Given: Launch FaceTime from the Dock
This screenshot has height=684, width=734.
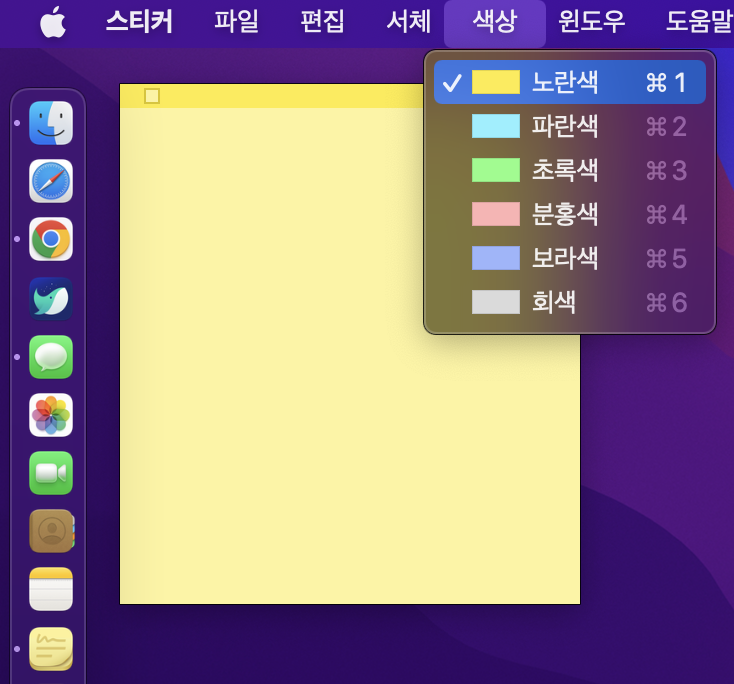Looking at the screenshot, I should [51, 473].
